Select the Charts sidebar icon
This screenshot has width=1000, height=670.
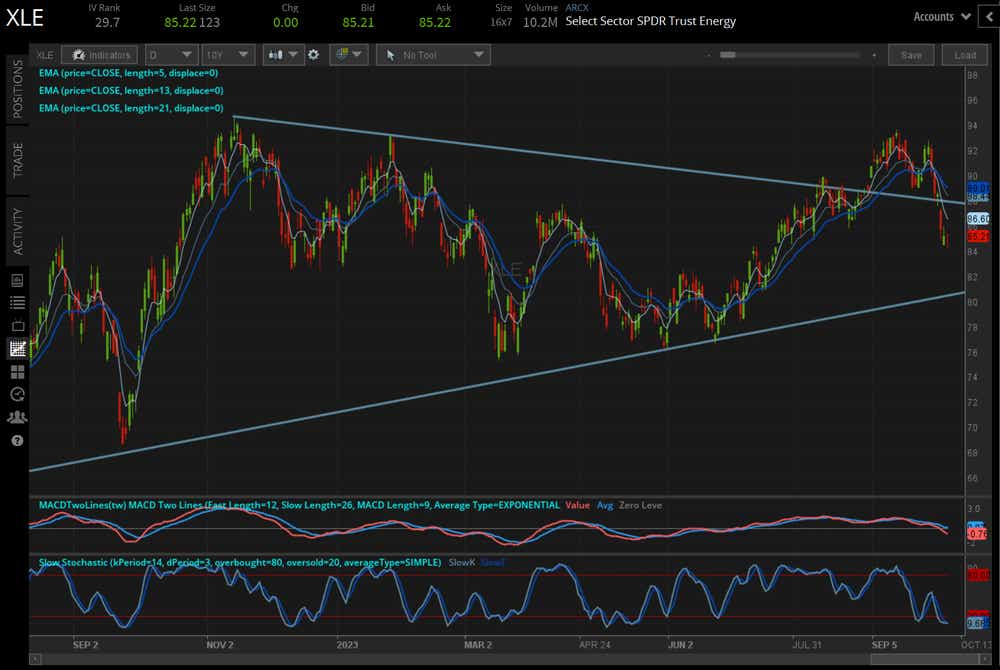pos(17,348)
